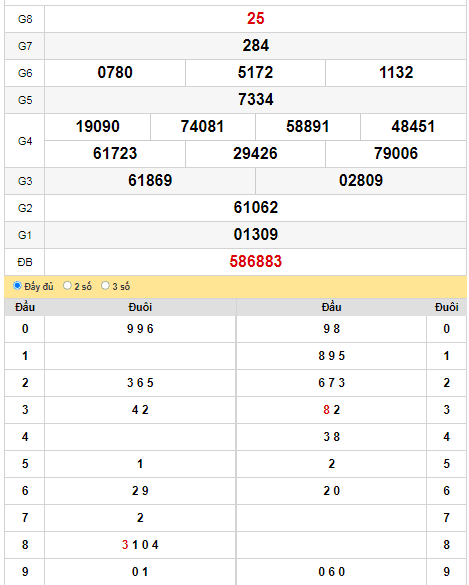Screen dimensions: 469x585
Task: Click the G3 number 61869
Action: click(150, 180)
